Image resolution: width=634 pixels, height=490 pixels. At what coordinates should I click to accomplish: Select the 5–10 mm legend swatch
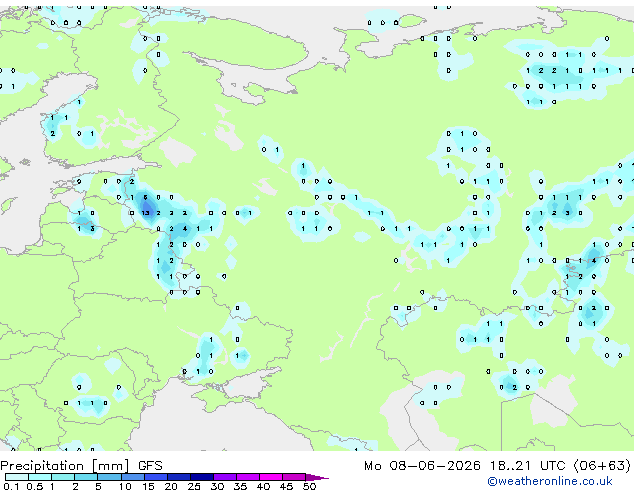[109, 477]
